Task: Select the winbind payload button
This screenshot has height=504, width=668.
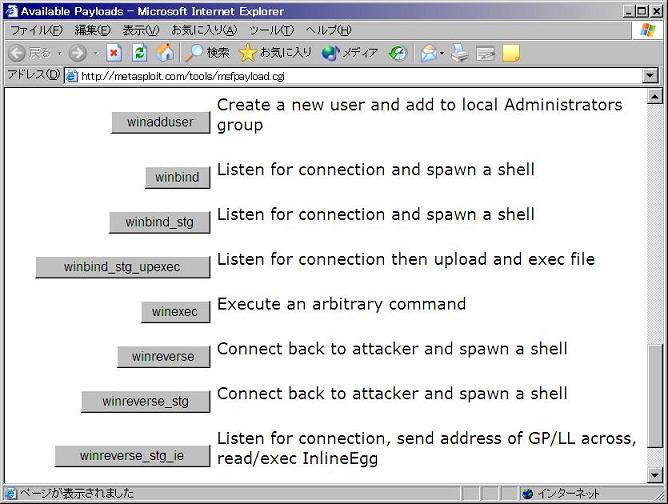Action: pos(177,177)
